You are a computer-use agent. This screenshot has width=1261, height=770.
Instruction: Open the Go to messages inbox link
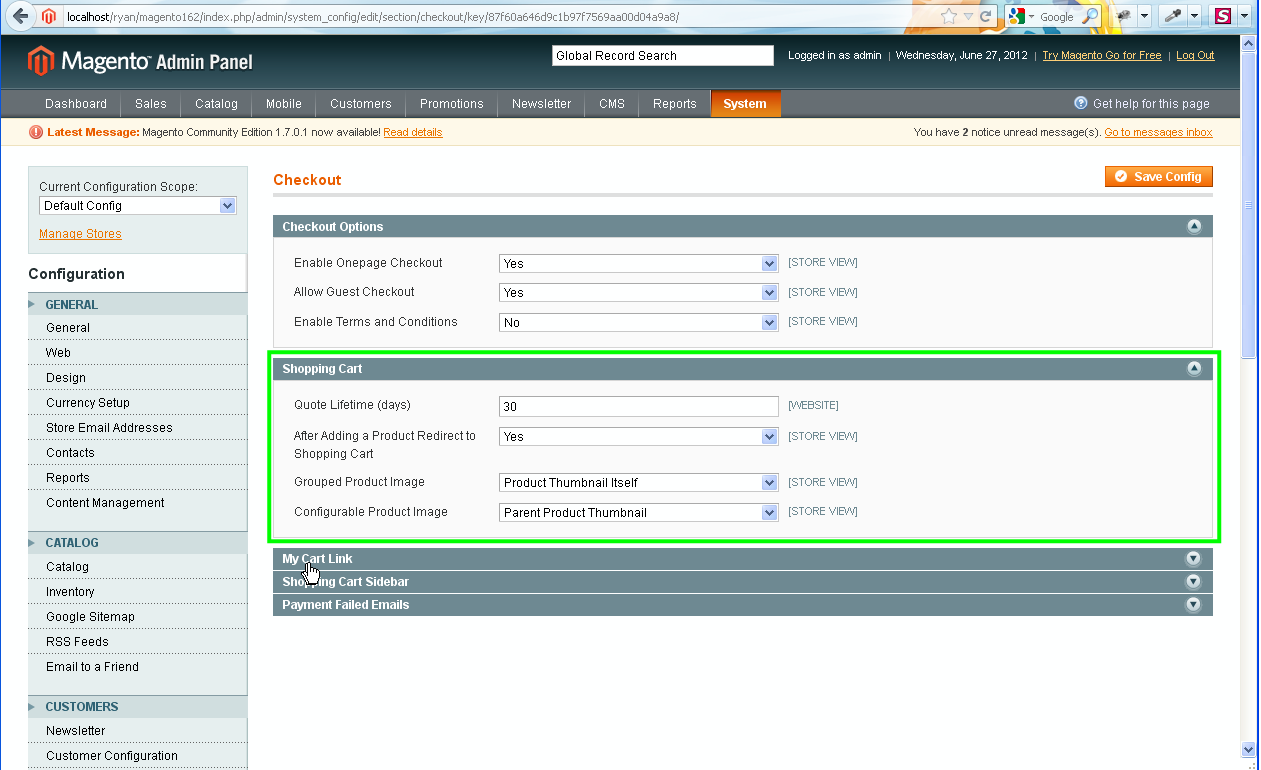pos(1158,132)
